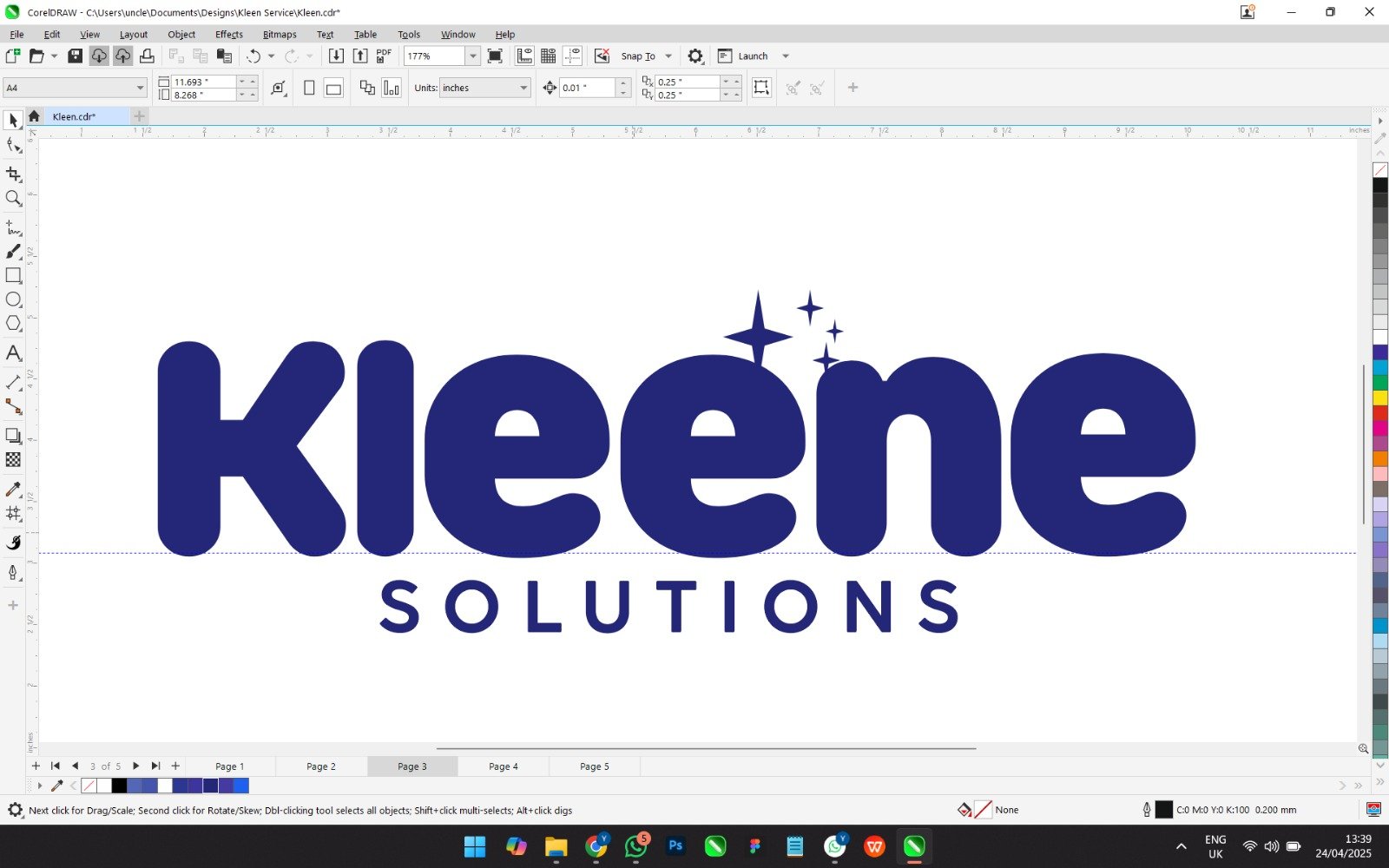Open the A4 page size dropdown
Viewport: 1389px width, 868px height.
pos(140,88)
